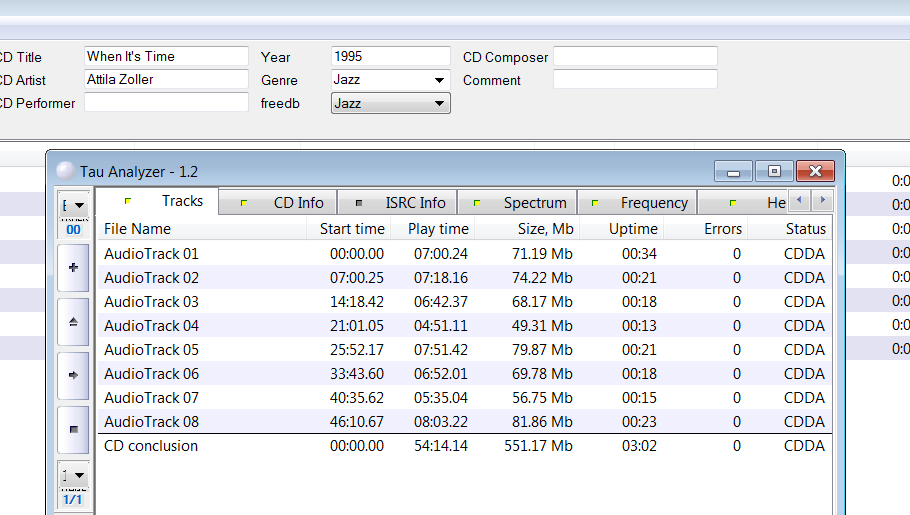Open the Spectrum tab

518,203
